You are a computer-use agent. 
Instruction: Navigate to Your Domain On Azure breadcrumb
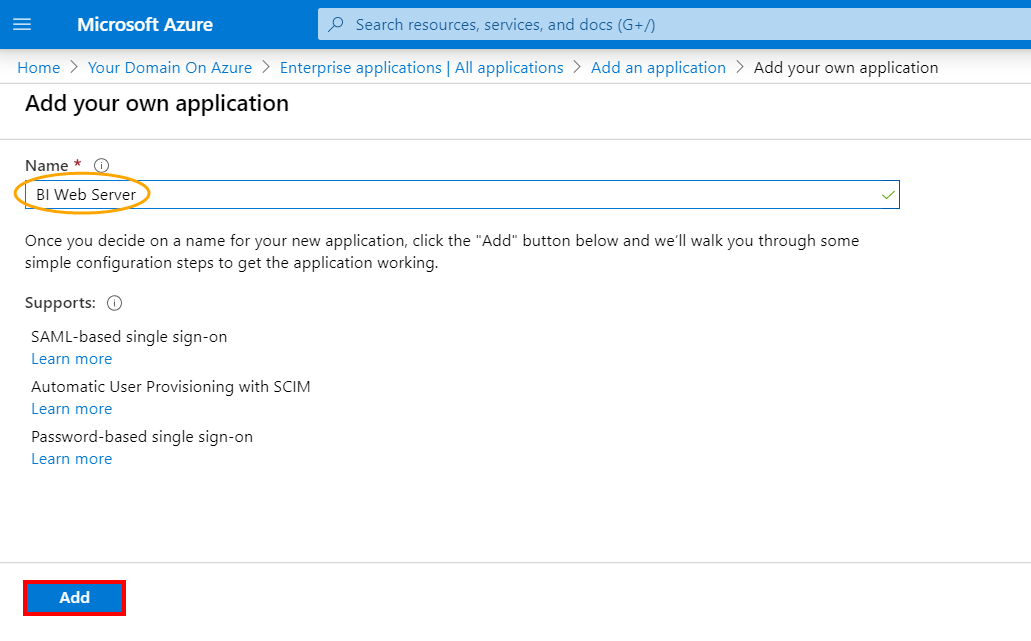click(x=169, y=67)
